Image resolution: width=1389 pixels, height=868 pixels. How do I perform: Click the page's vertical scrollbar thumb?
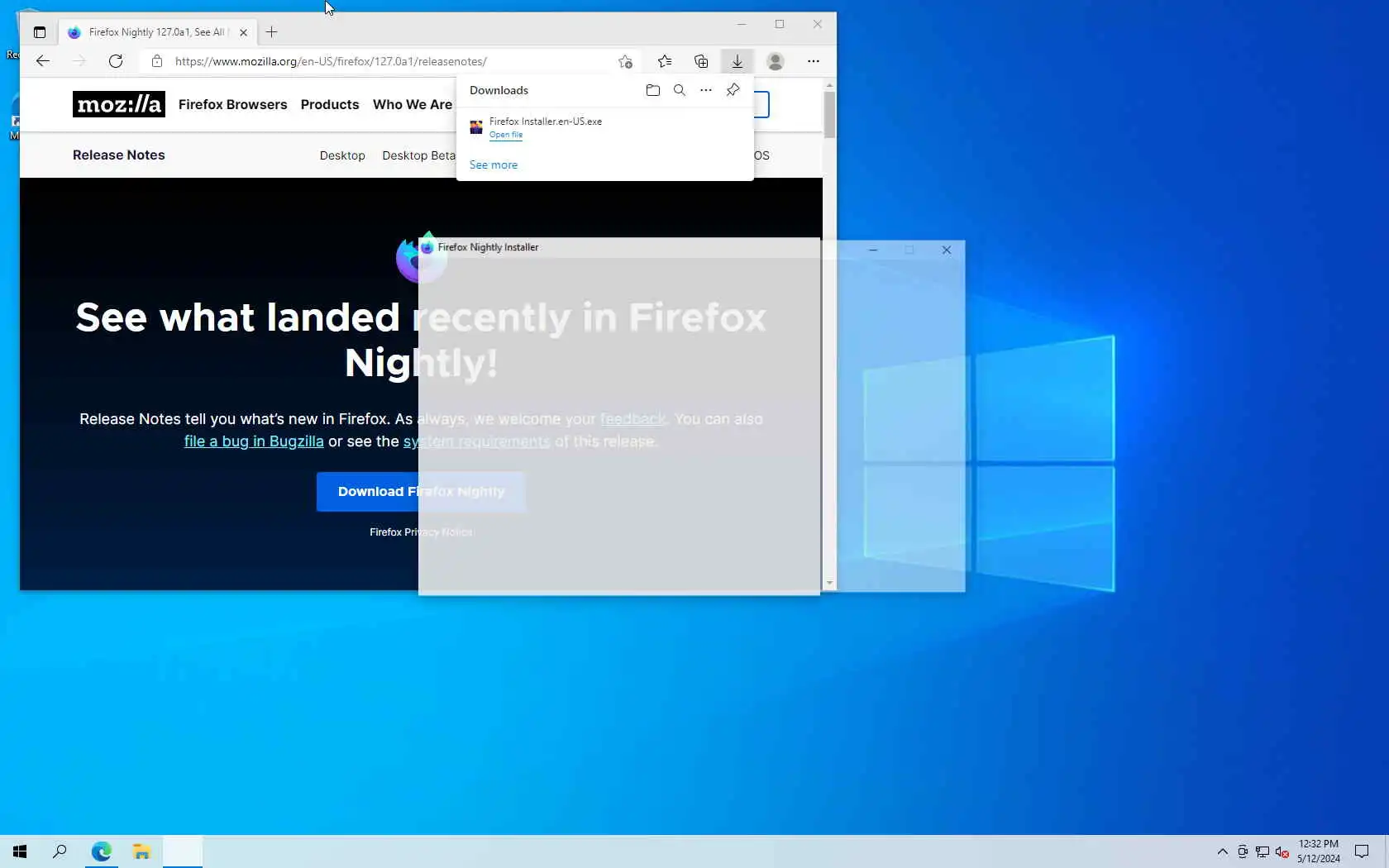tap(829, 114)
